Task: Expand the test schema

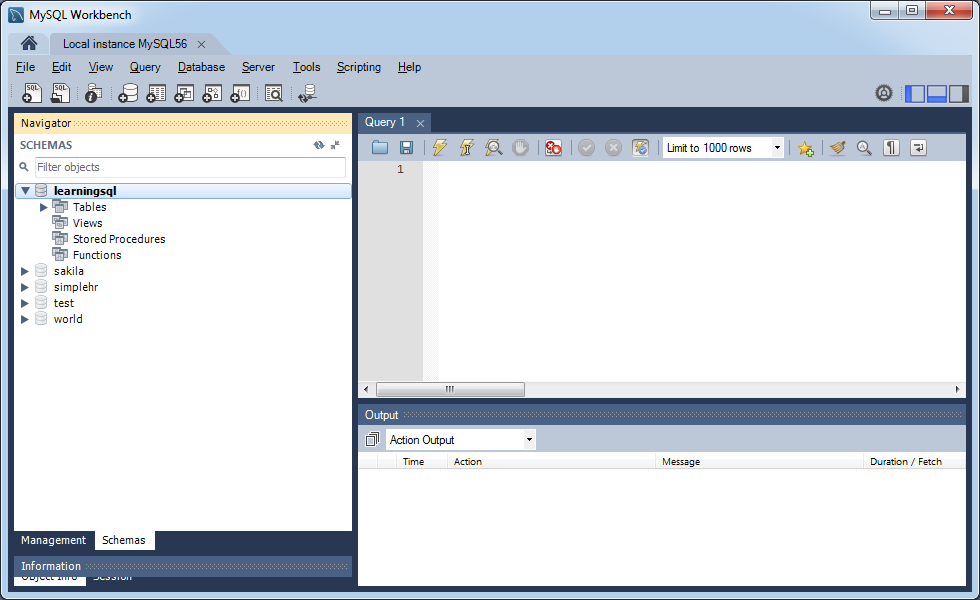Action: 25,303
